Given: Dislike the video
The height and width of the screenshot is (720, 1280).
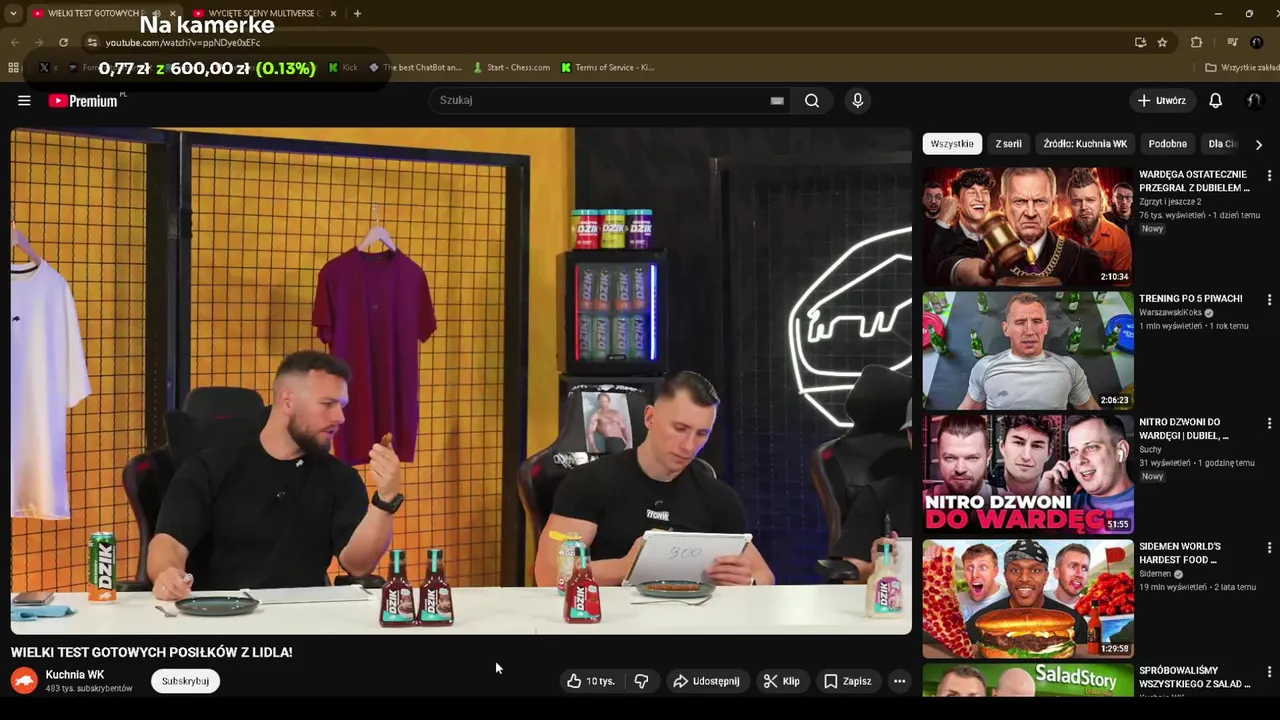Looking at the screenshot, I should 641,681.
